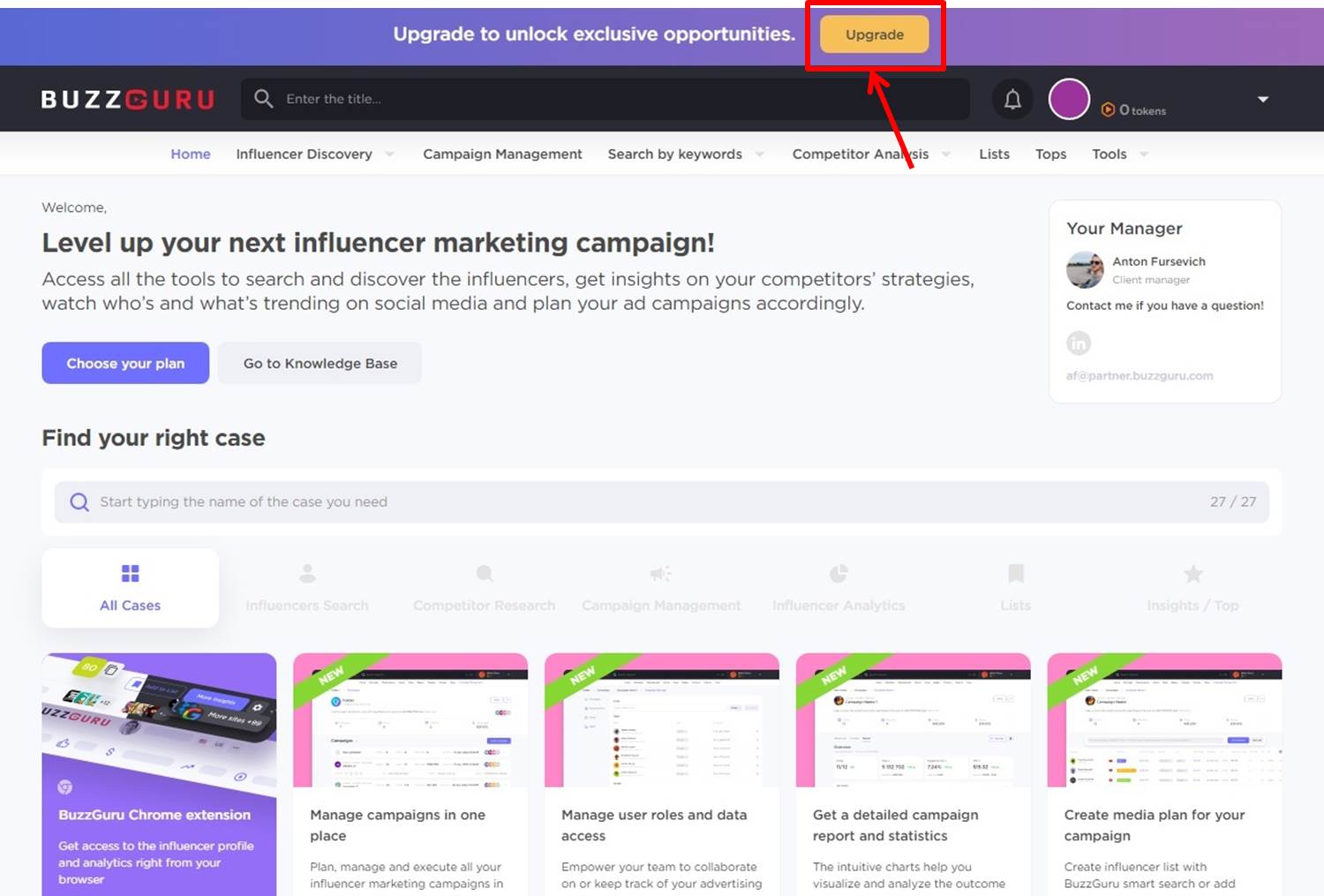Click the Chrome icon on extension card
1324x896 pixels.
pos(64,787)
